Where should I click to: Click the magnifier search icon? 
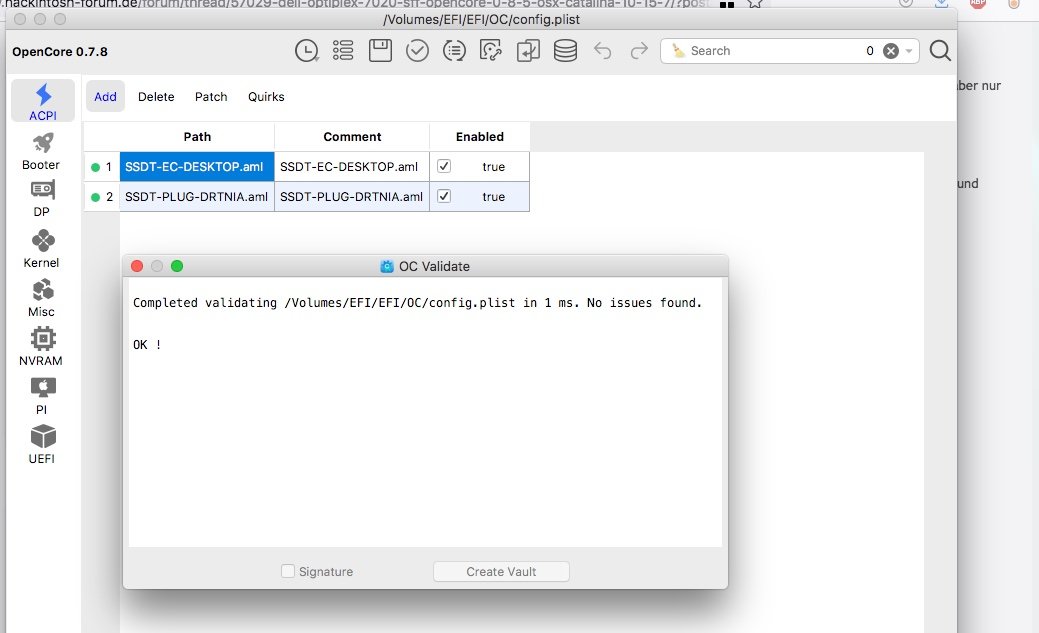(940, 51)
